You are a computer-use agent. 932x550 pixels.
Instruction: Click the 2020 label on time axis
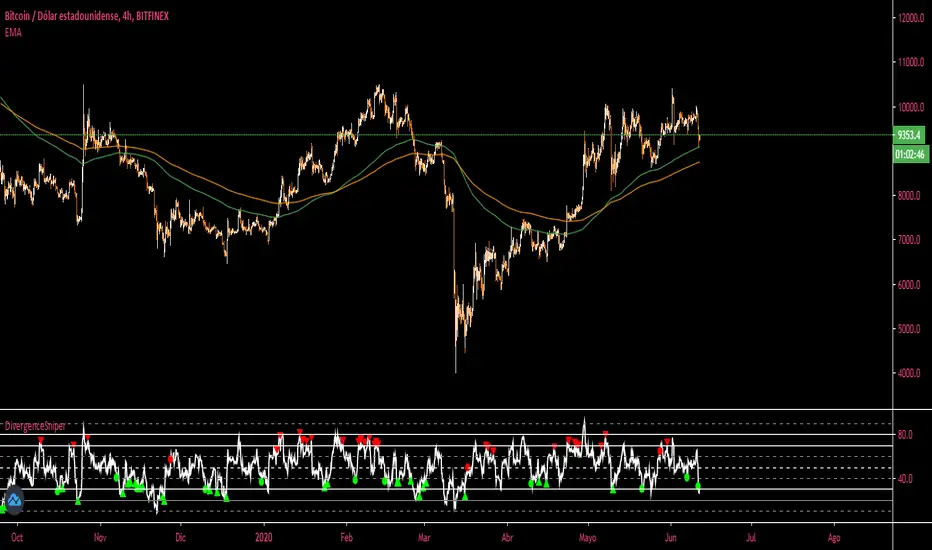point(264,538)
